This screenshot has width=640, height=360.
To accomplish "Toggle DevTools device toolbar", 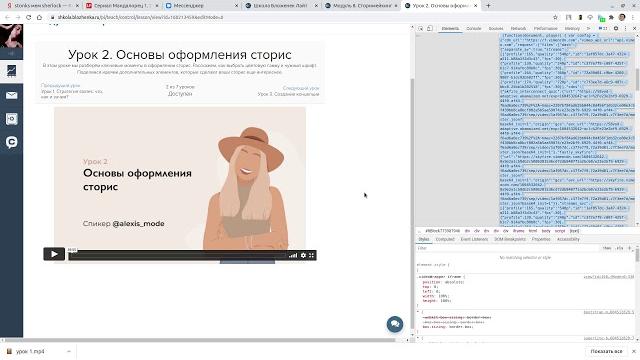I will coord(430,28).
